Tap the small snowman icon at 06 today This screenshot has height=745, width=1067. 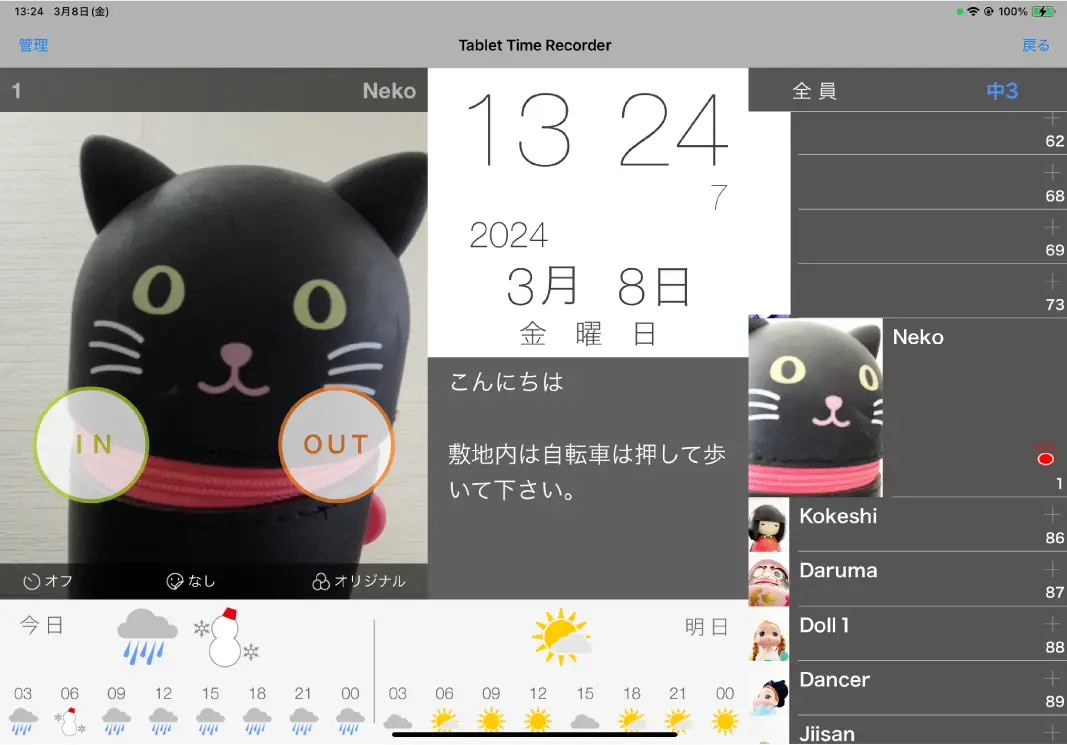coord(69,720)
